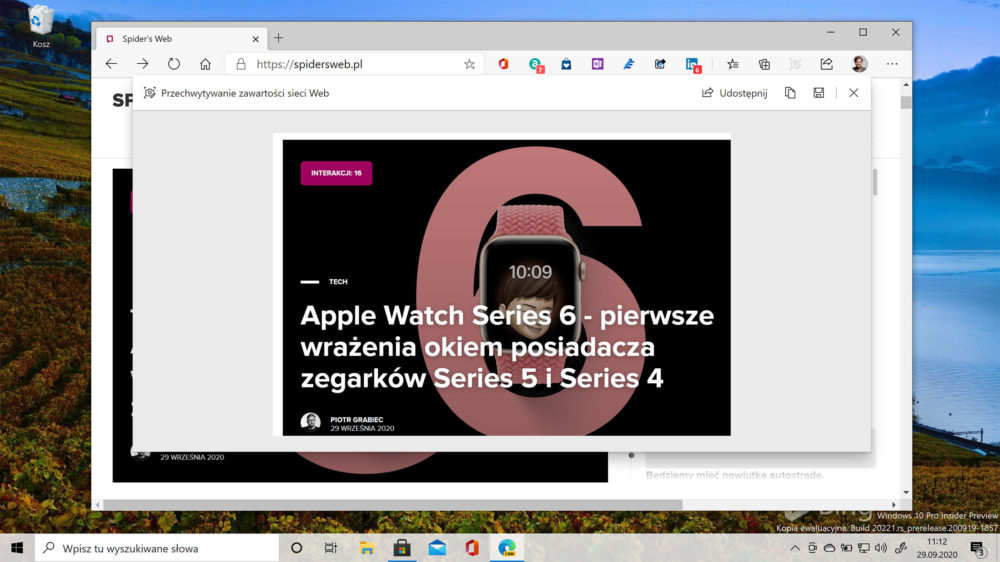This screenshot has height=562, width=1000.
Task: Click the page scroll down arrow
Action: 906,492
